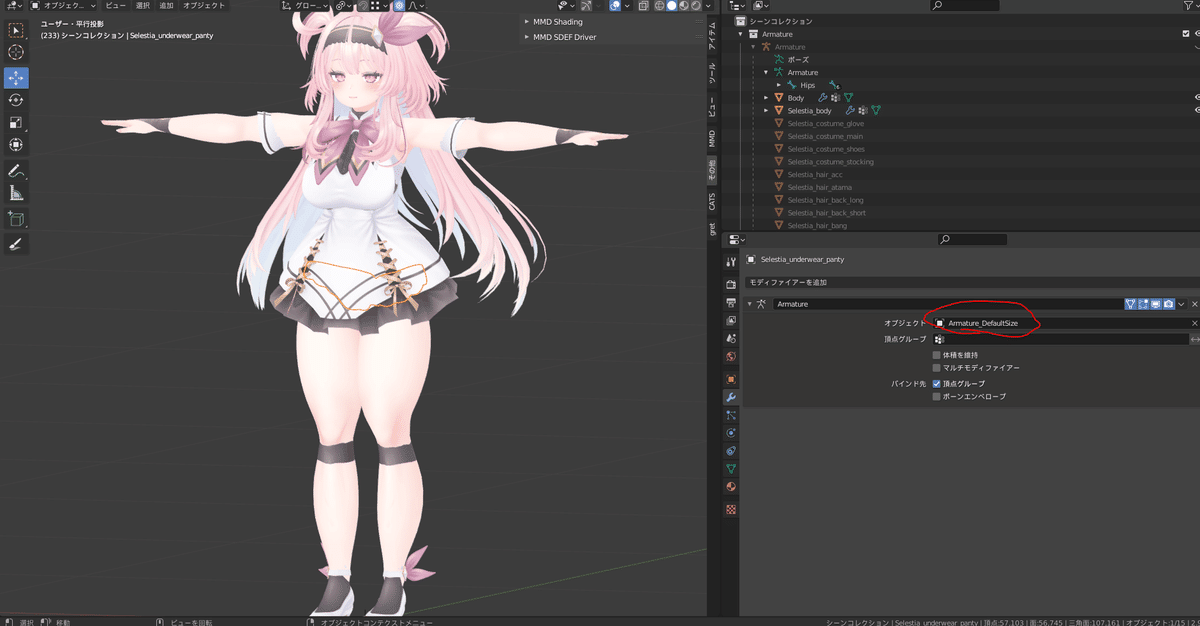This screenshot has height=626, width=1200.
Task: Select the Cursor tool
Action: [x=17, y=52]
